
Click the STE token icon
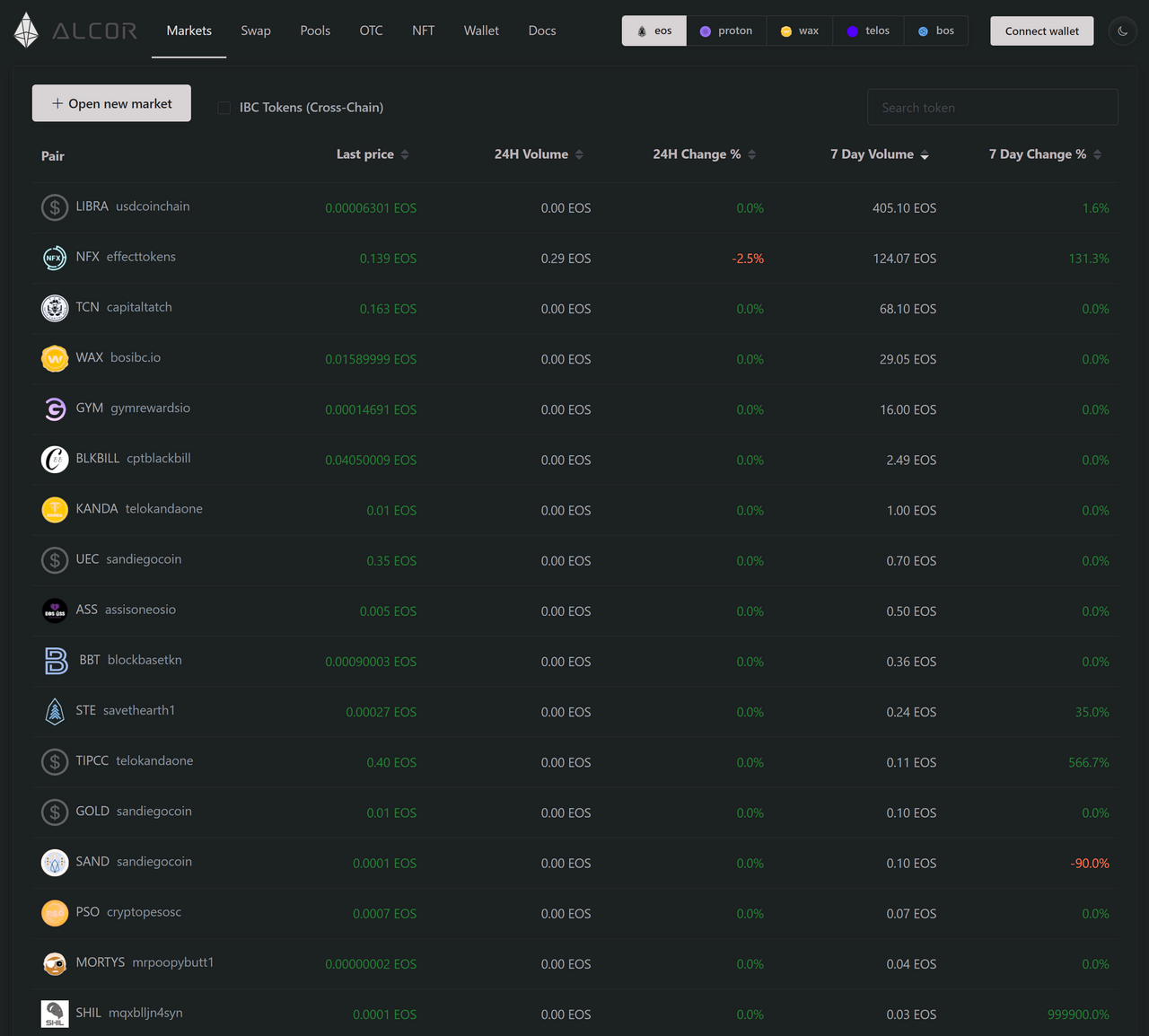coord(55,711)
